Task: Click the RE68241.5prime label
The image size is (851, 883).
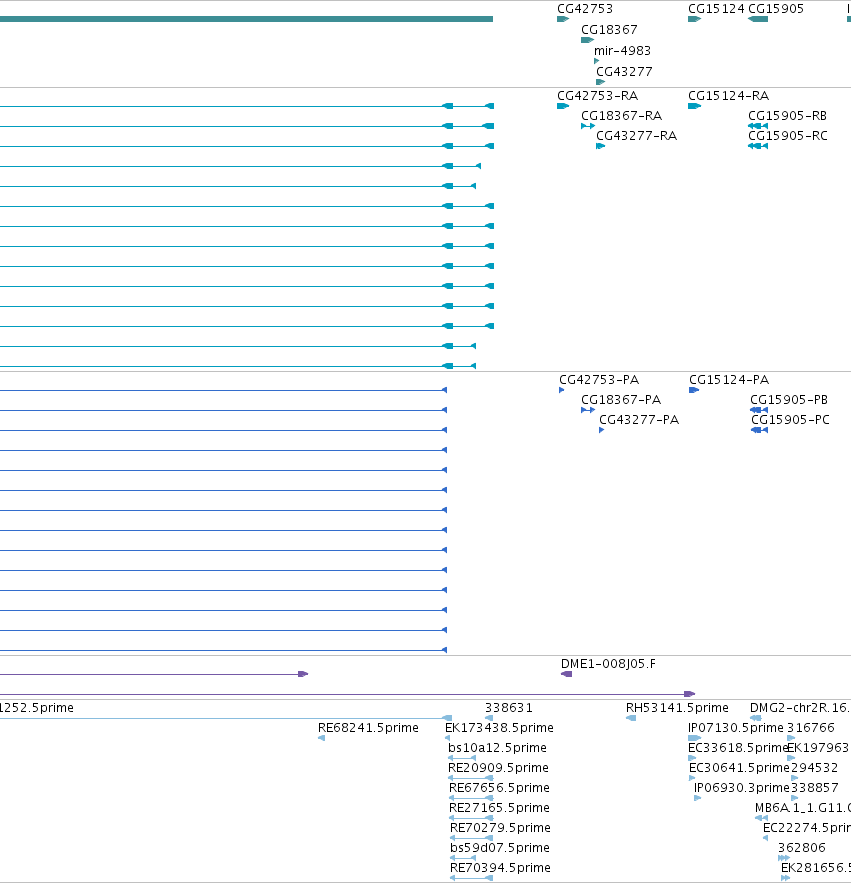Action: (368, 728)
